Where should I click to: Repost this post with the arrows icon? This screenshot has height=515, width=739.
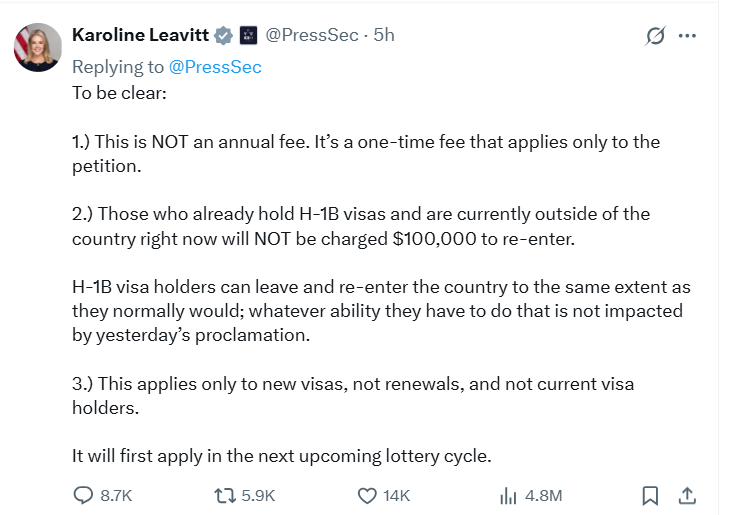click(x=228, y=495)
